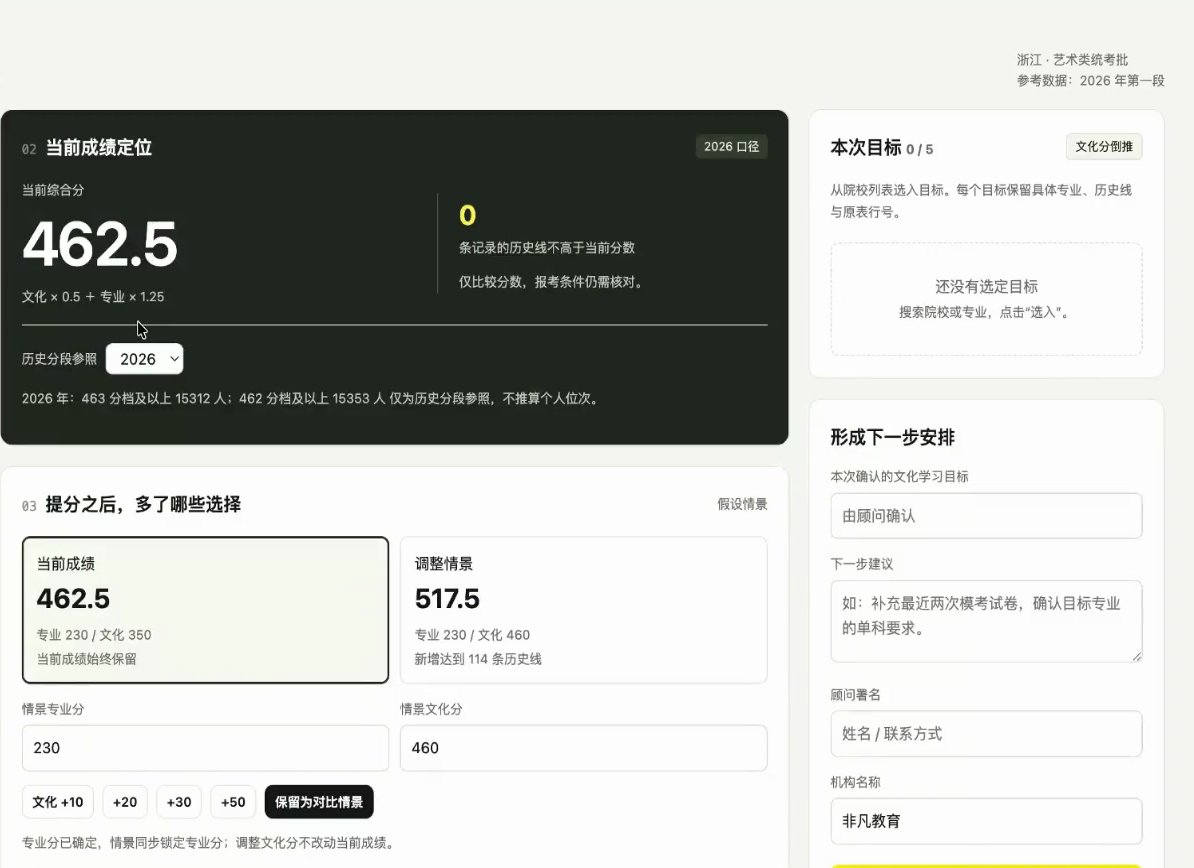Click the 浙江 · 艺术类统考批 header text
Screen dimensions: 1194x868
[1072, 59]
